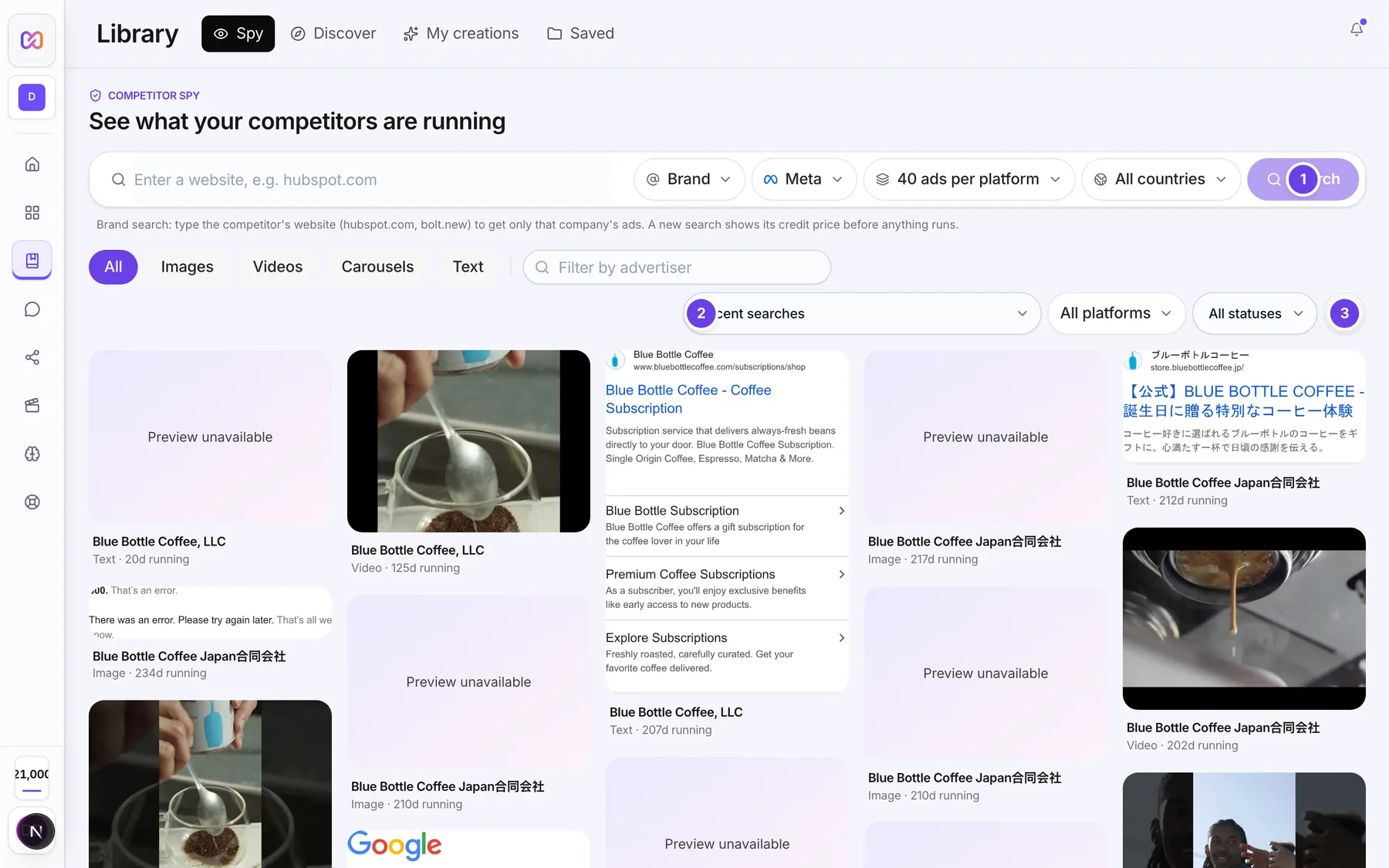Open the All statuses filter dropdown
1389x868 pixels.
[x=1255, y=313]
